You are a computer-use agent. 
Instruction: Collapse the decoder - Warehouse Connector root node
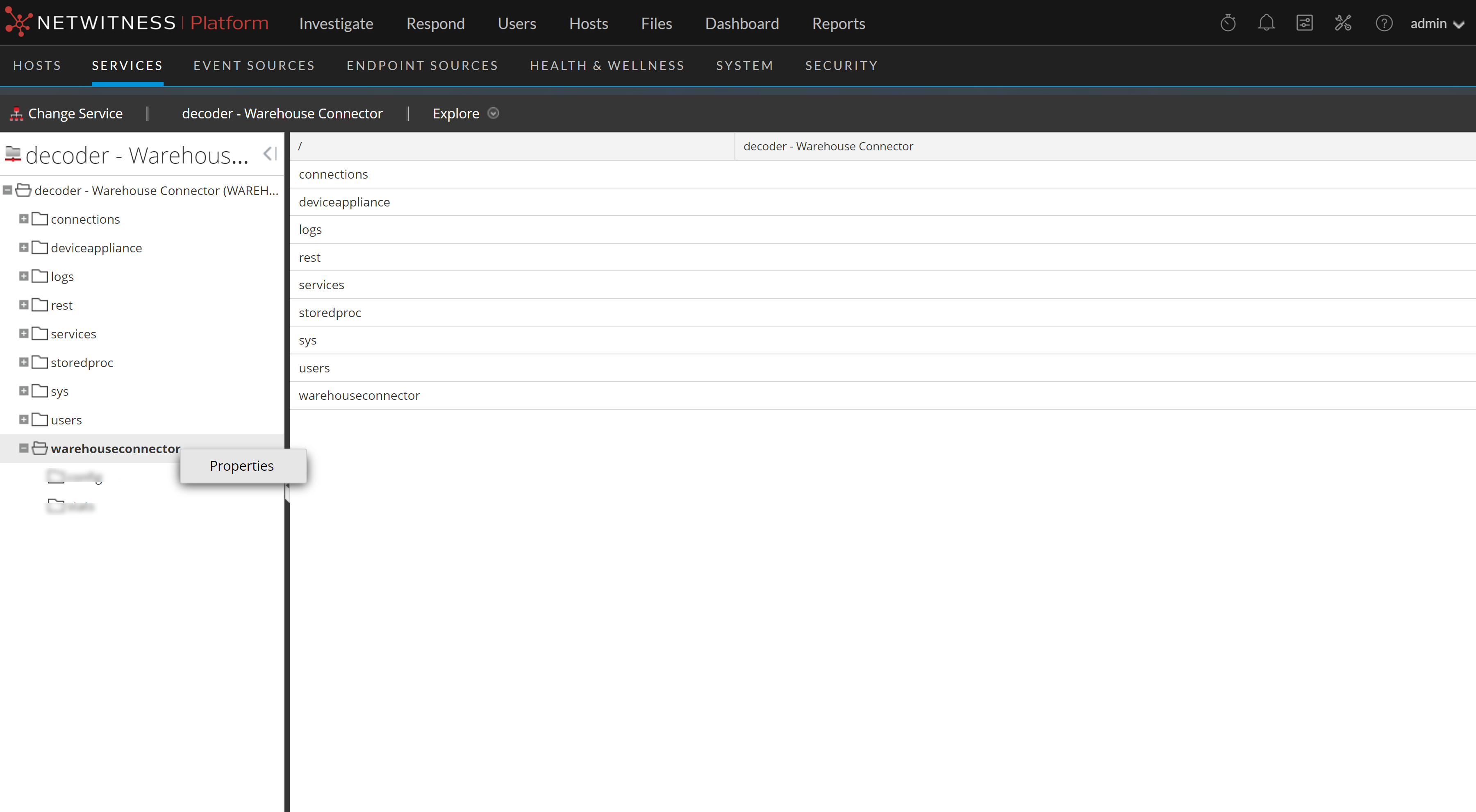click(x=7, y=190)
